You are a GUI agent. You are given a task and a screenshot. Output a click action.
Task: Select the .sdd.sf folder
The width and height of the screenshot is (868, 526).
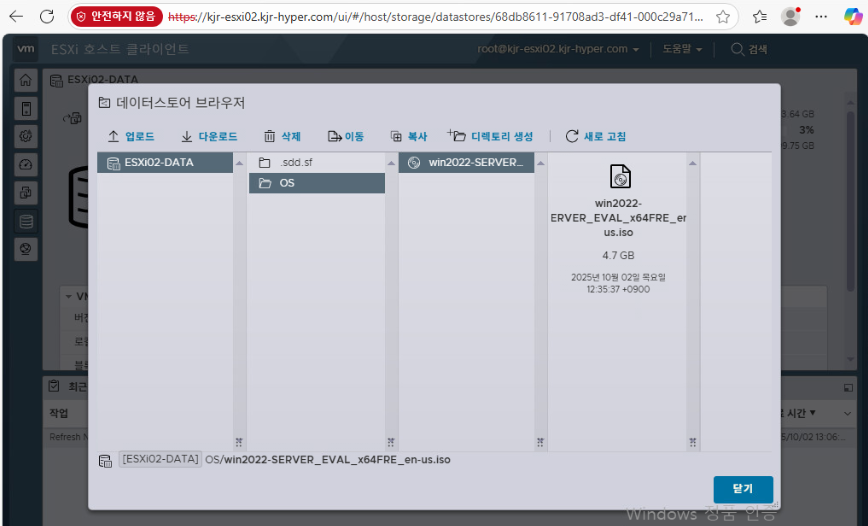317,163
